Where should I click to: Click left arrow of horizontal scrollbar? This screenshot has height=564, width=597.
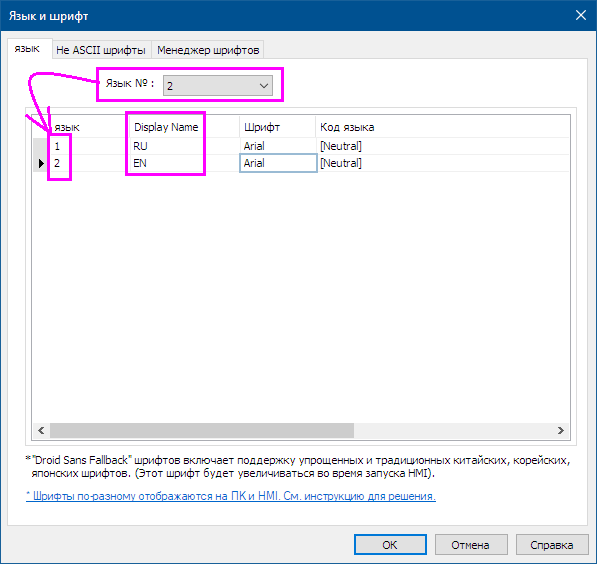click(41, 430)
